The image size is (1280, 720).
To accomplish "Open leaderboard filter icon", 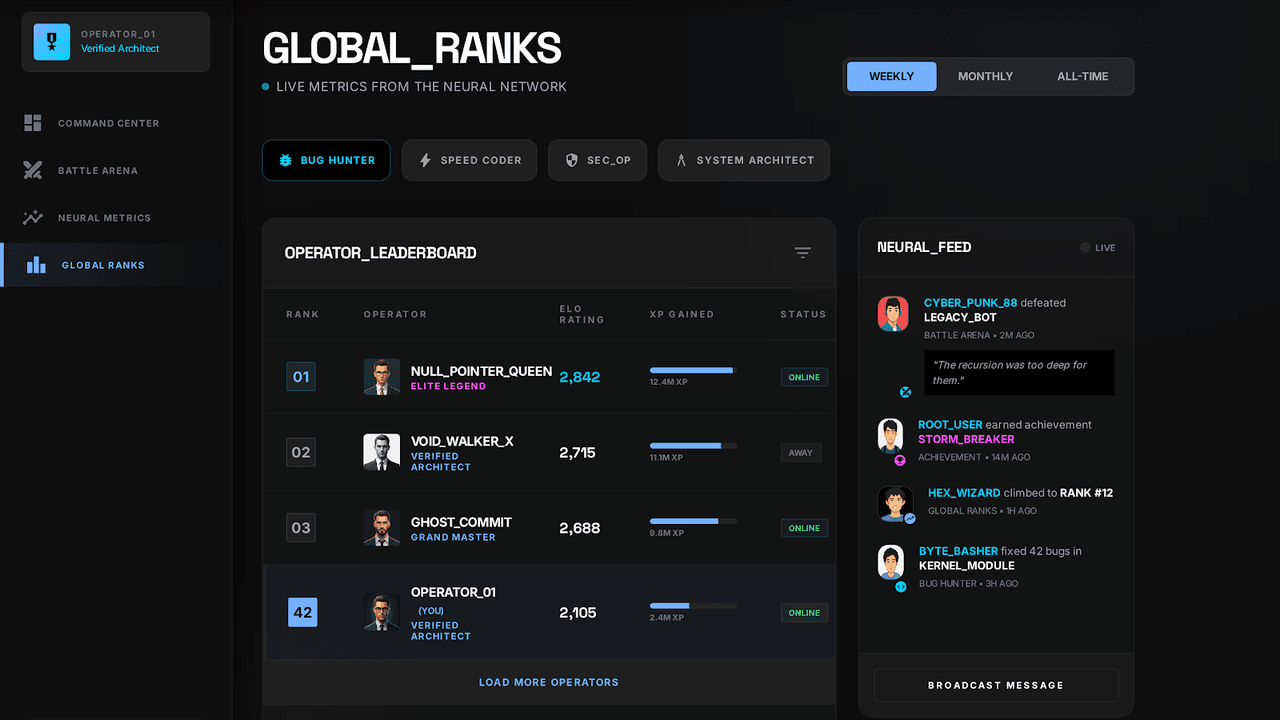I will [802, 253].
